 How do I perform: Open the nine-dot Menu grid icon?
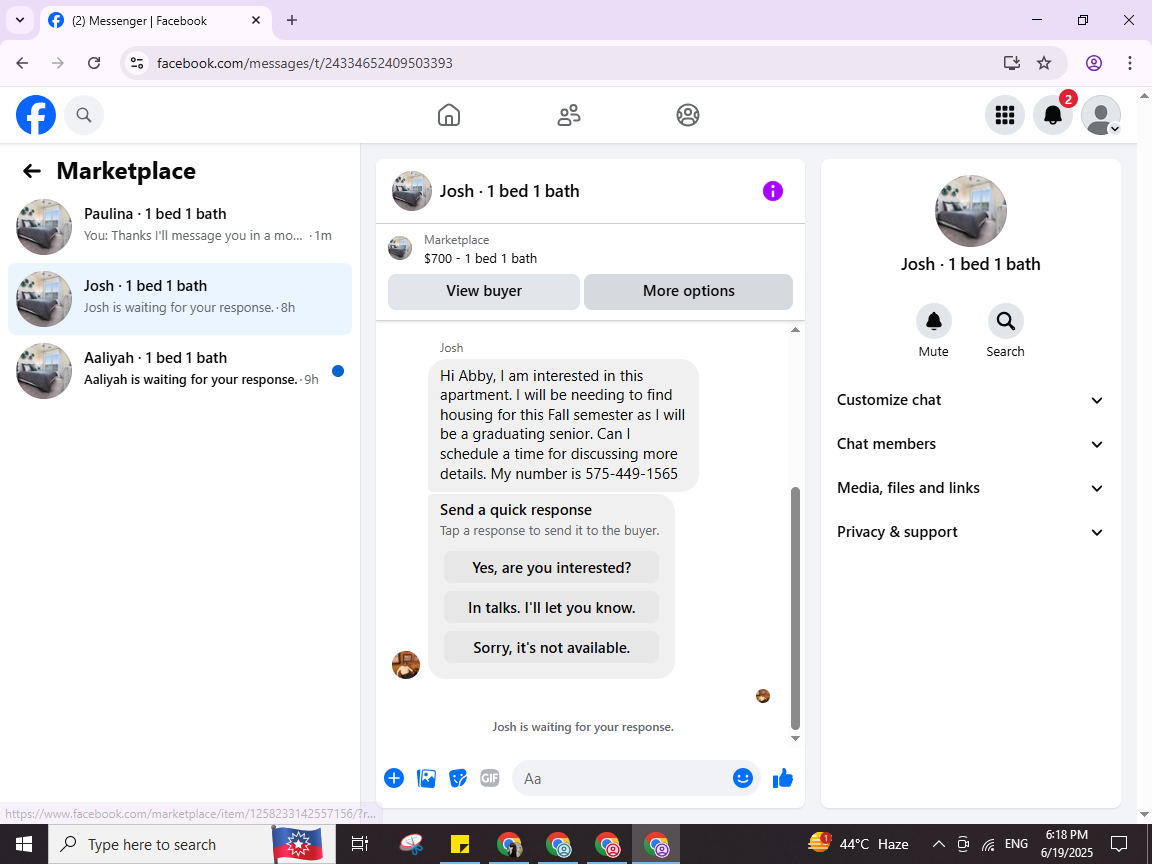(1004, 115)
